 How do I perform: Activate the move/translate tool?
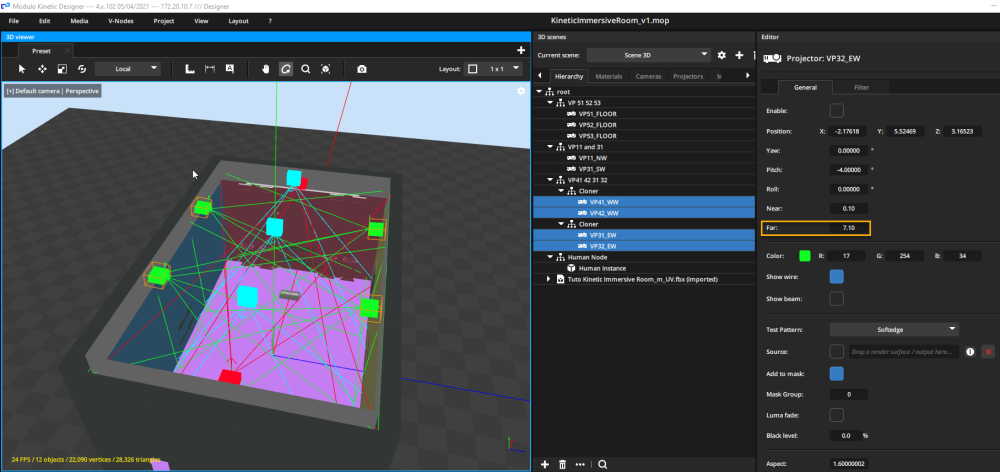click(42, 69)
